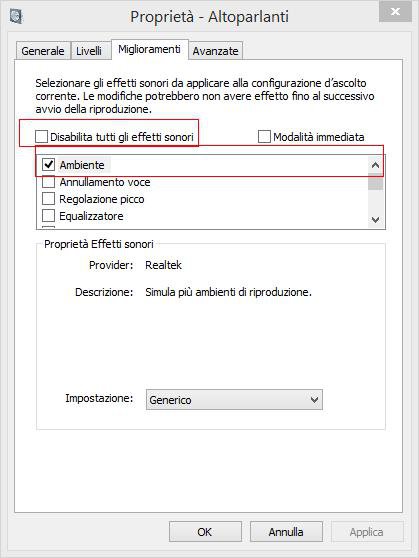The width and height of the screenshot is (419, 558).
Task: Open the Impostazione dropdown showing Generico
Action: click(234, 400)
